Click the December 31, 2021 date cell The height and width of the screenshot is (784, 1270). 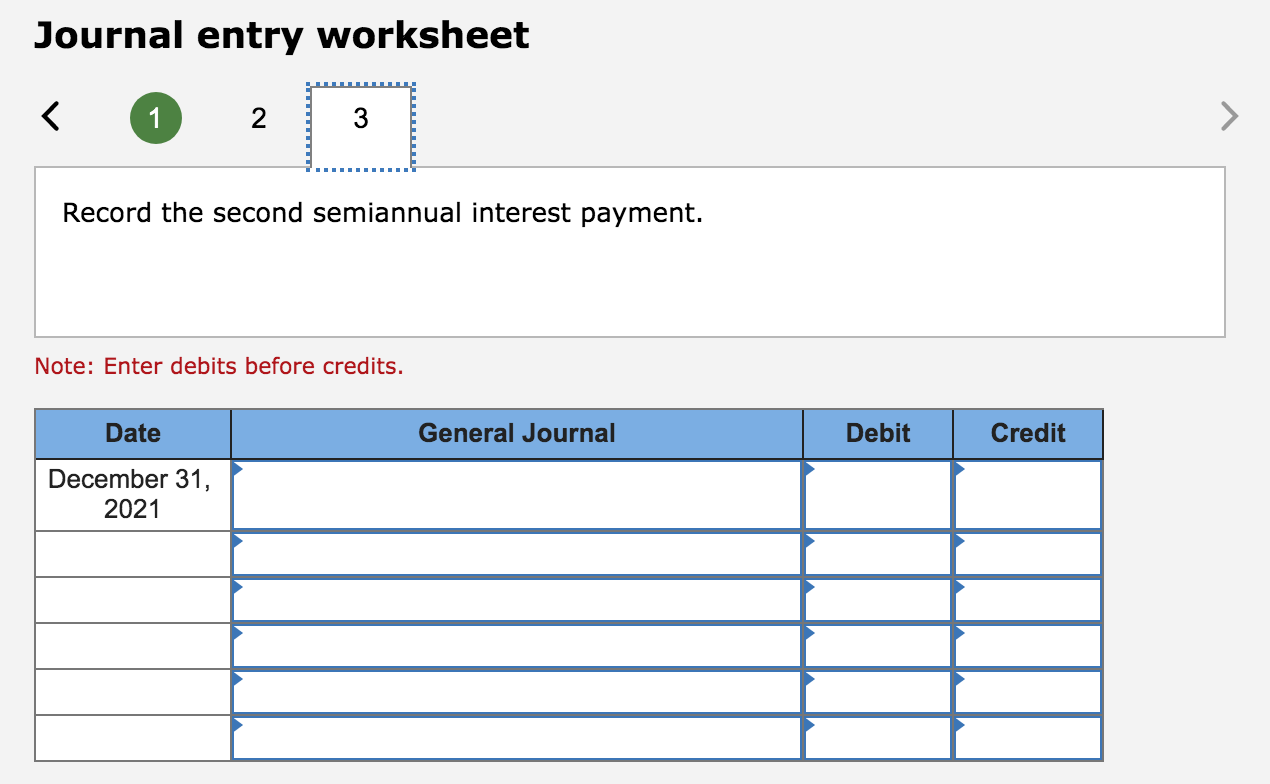click(133, 495)
